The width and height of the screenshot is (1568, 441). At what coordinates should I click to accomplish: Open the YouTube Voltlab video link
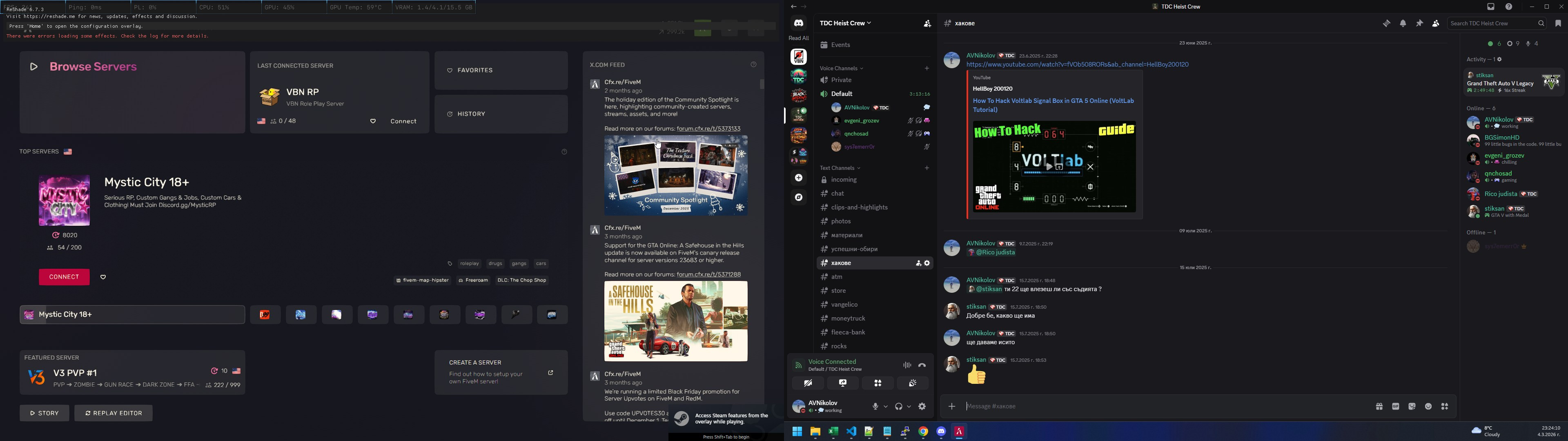point(1077,65)
